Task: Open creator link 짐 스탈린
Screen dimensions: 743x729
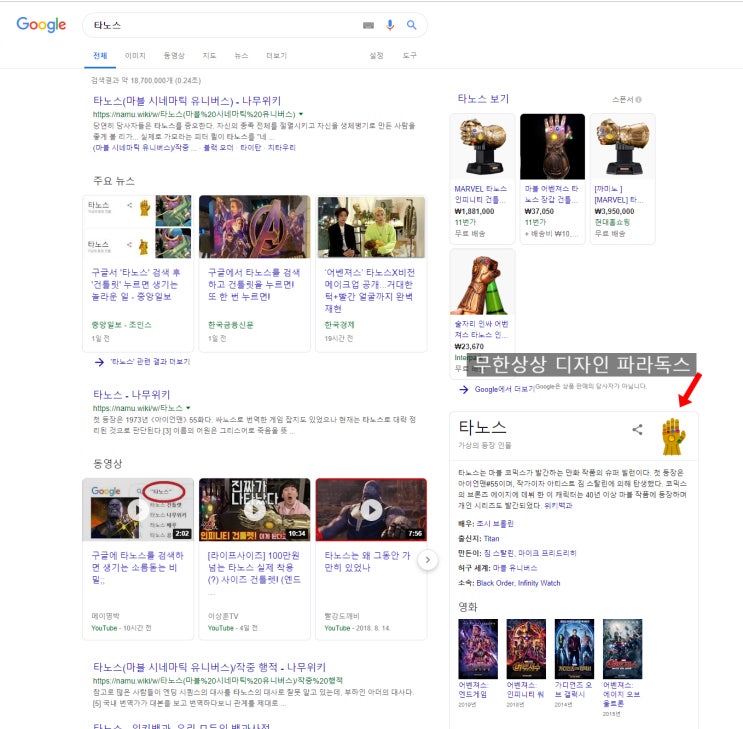Action: [498, 553]
